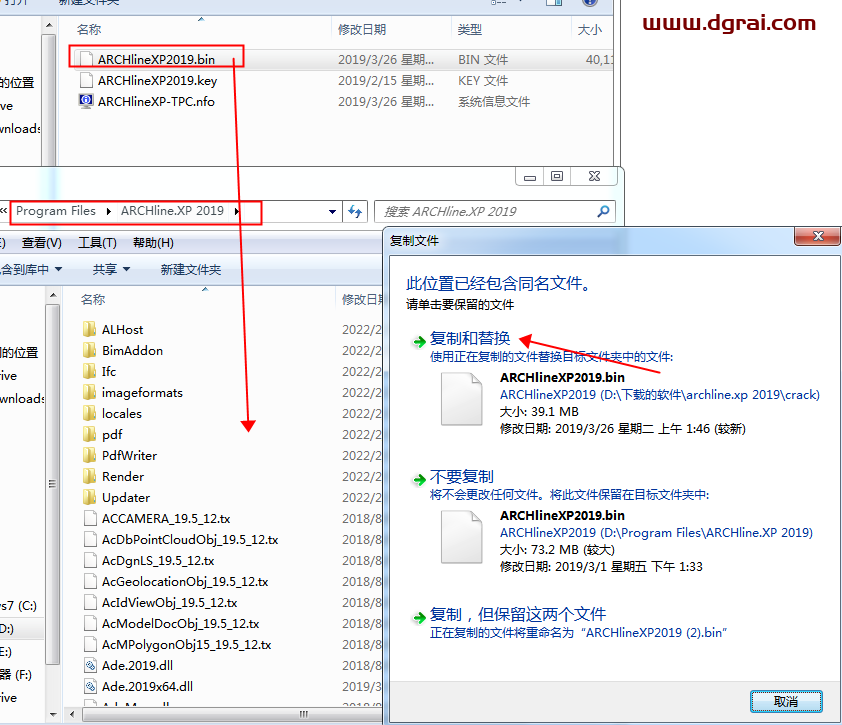Select the Updater folder icon
This screenshot has width=842, height=725.
pyautogui.click(x=90, y=497)
